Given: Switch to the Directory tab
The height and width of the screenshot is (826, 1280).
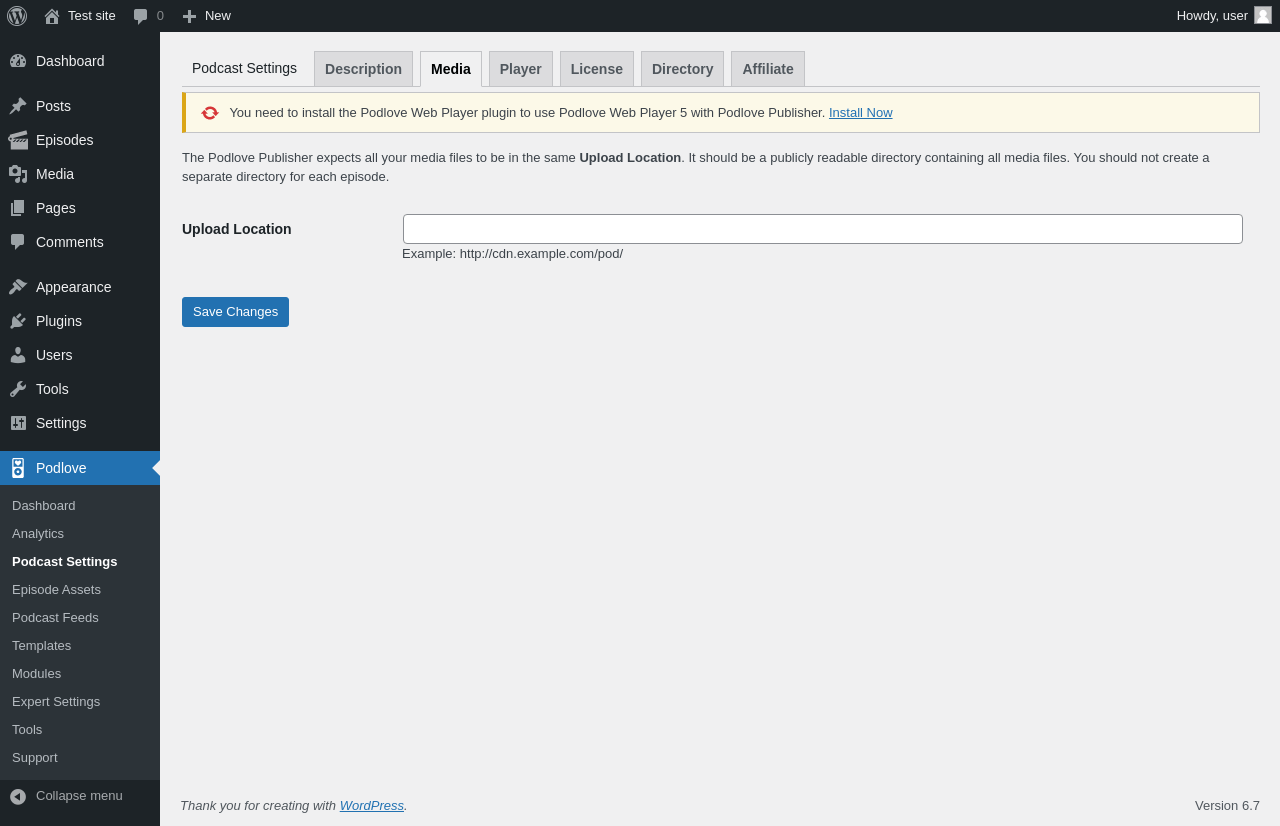Looking at the screenshot, I should (x=683, y=69).
